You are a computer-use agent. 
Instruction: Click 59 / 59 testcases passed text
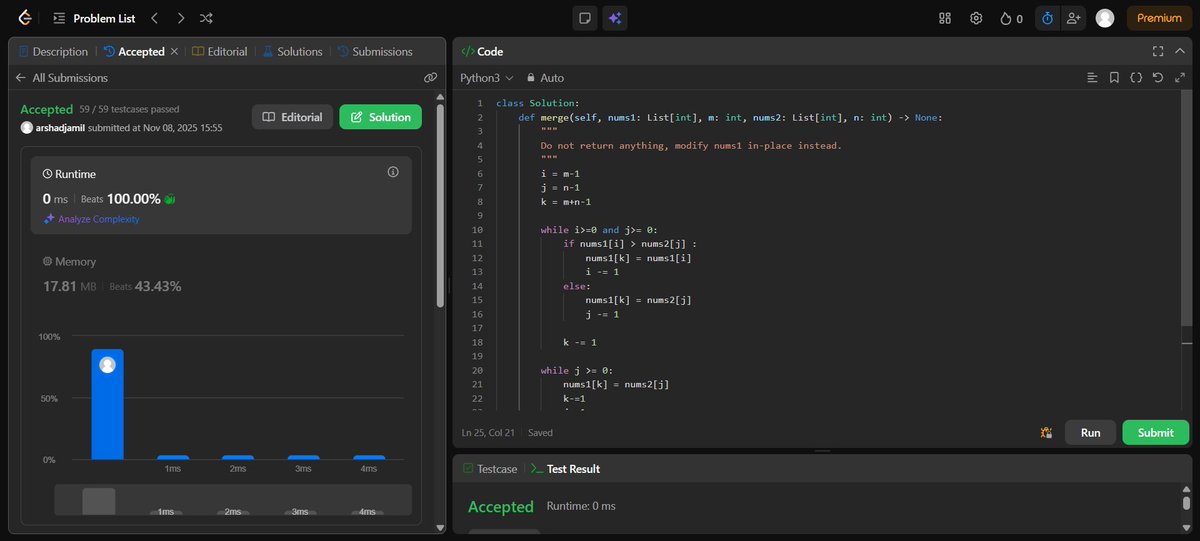(128, 109)
